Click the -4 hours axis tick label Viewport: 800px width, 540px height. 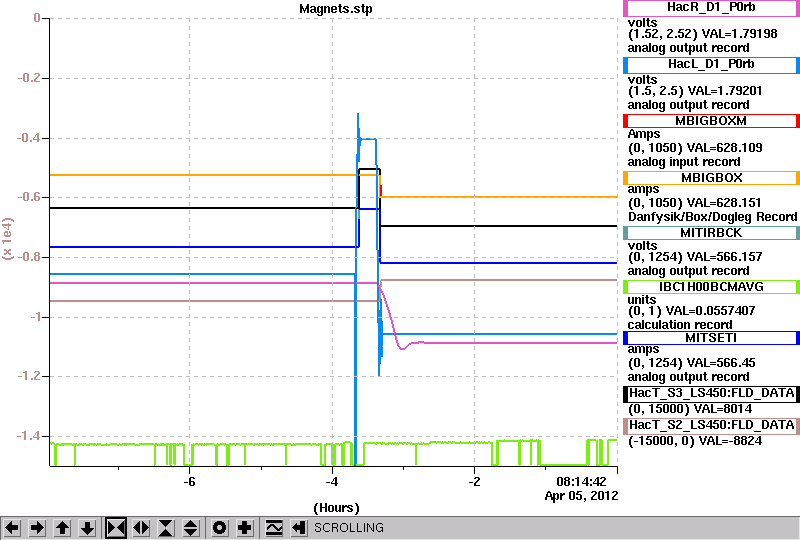pos(332,481)
